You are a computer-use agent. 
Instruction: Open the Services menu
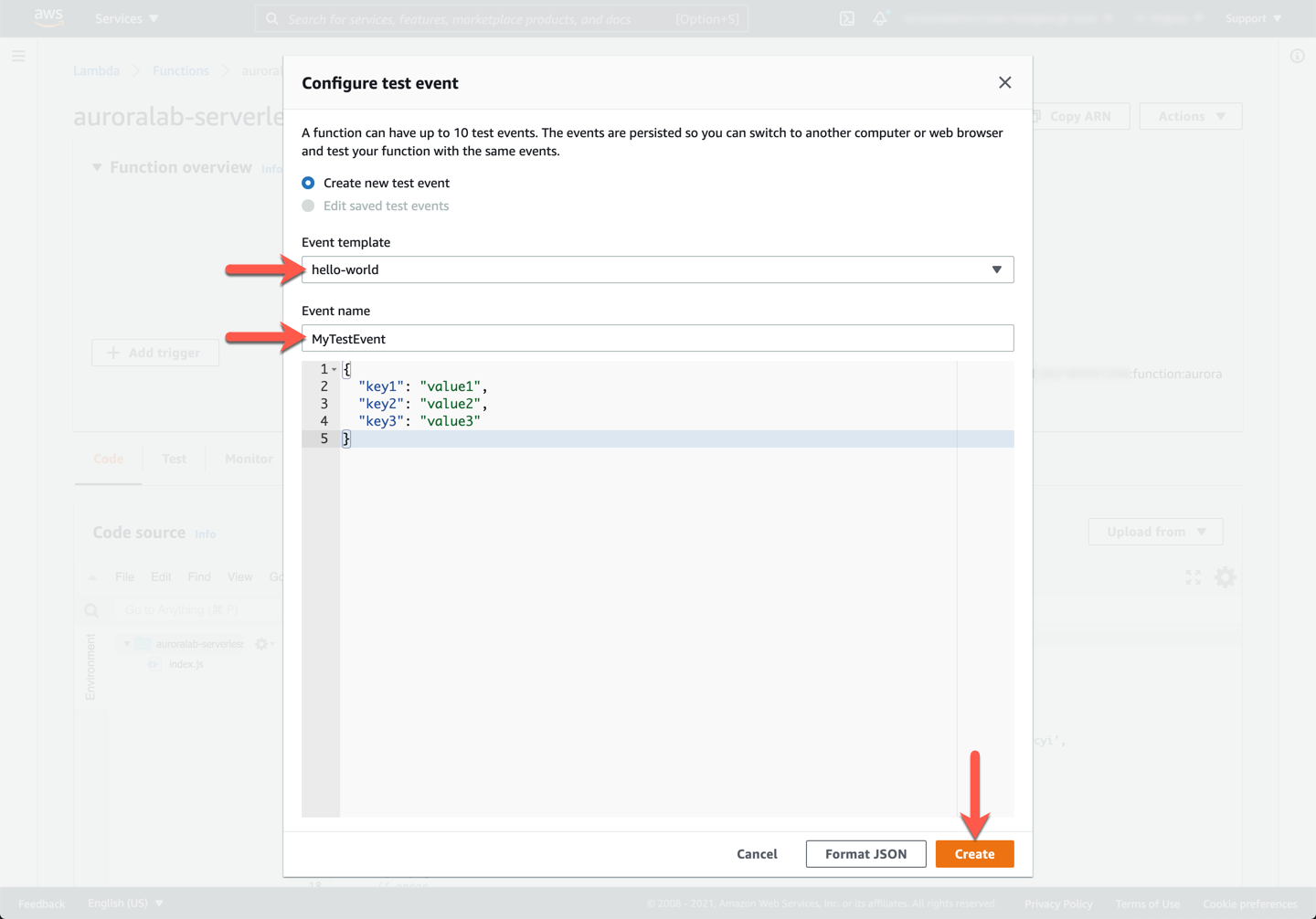(x=126, y=18)
